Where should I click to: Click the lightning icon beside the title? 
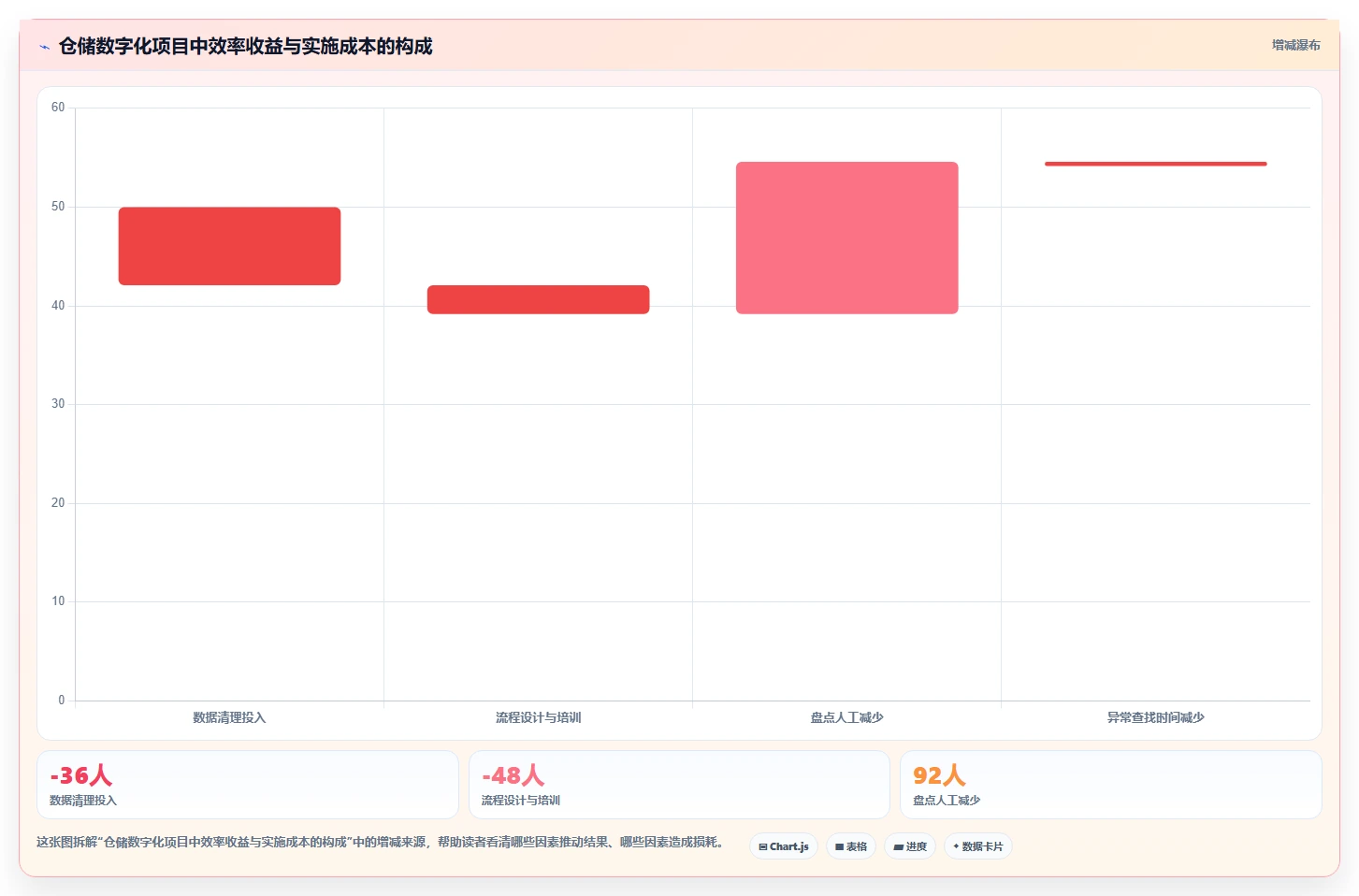pos(44,47)
